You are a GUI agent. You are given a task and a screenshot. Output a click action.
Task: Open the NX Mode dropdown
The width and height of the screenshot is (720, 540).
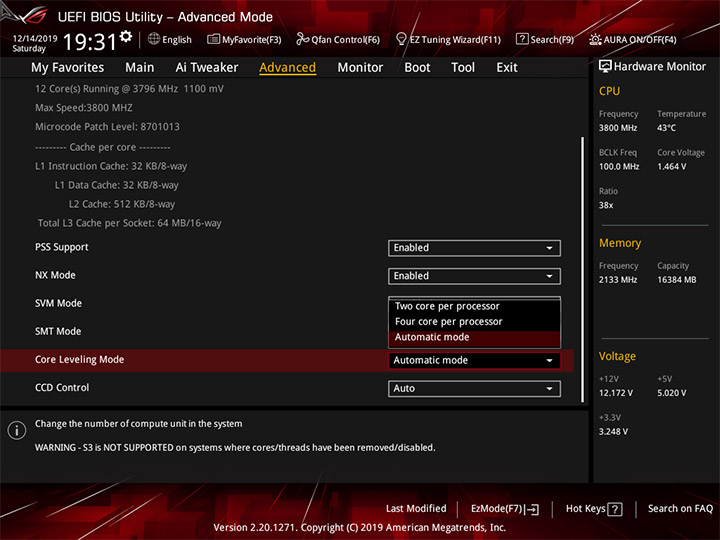pyautogui.click(x=474, y=276)
